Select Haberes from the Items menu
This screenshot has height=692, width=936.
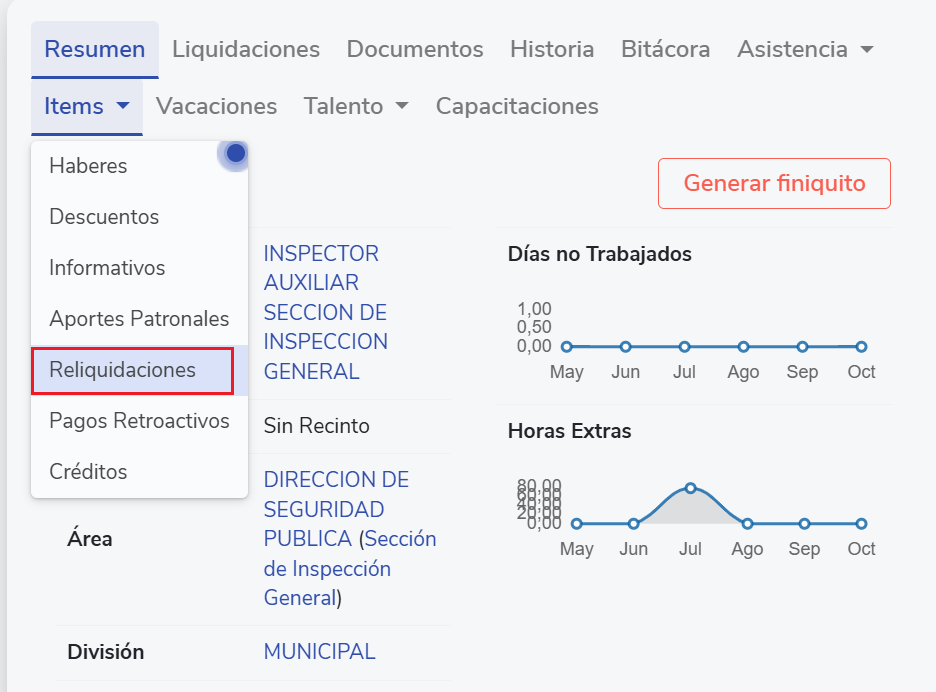88,166
